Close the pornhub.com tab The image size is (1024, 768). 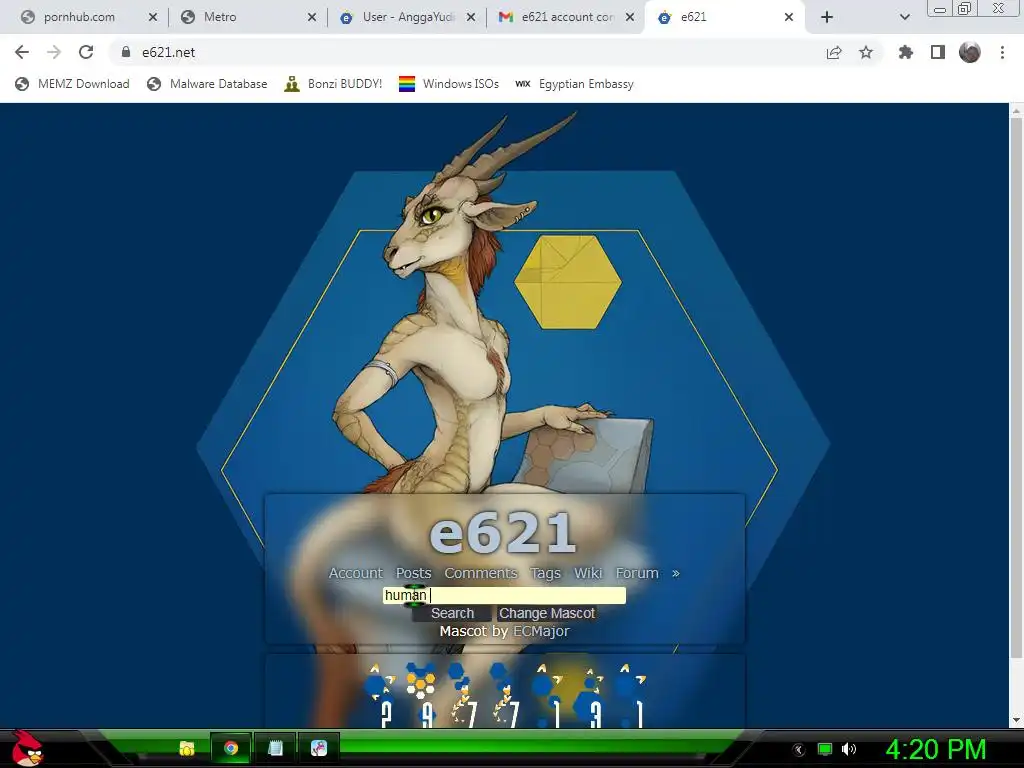[153, 17]
